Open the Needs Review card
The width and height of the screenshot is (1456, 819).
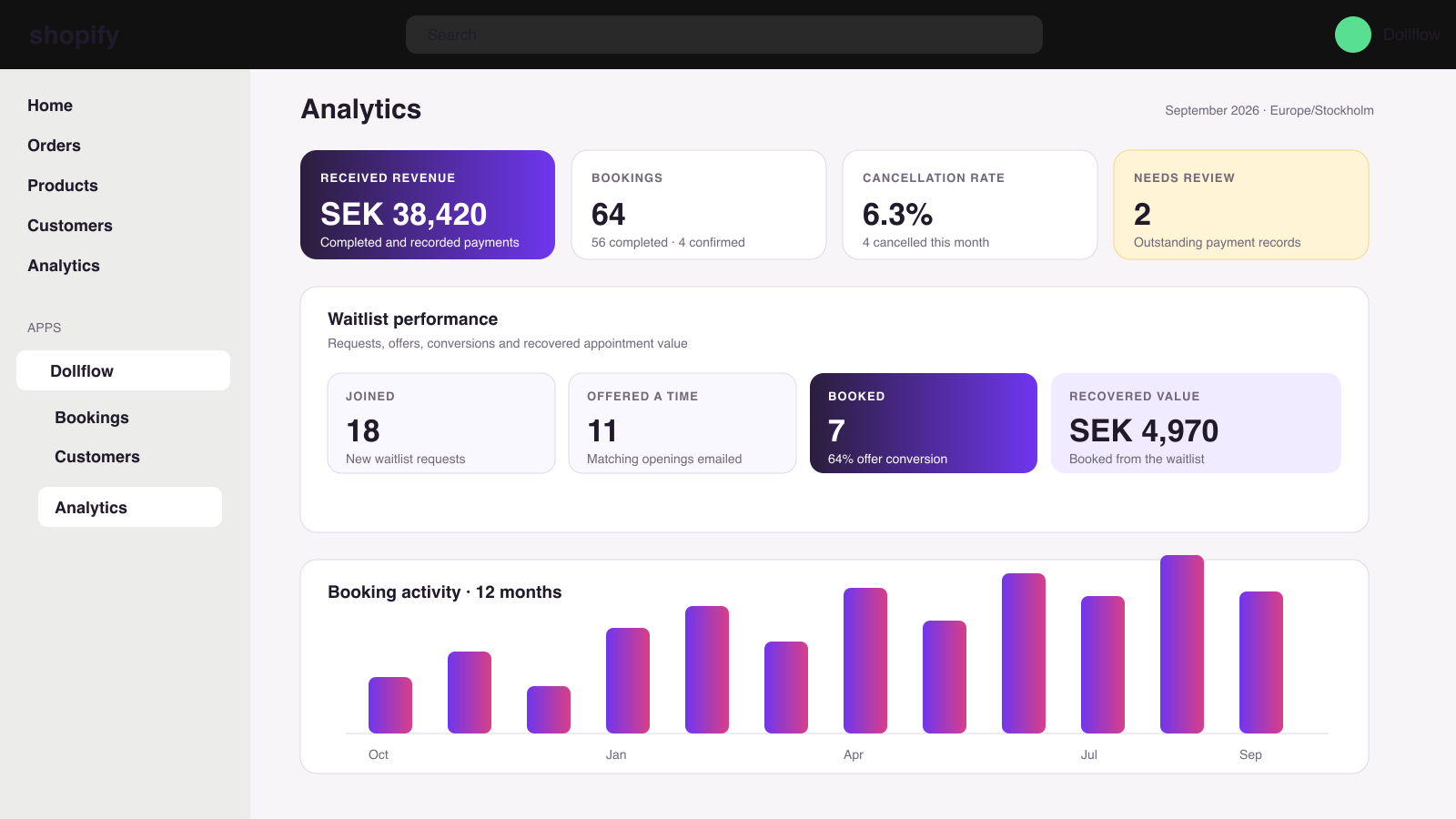[x=1241, y=205]
